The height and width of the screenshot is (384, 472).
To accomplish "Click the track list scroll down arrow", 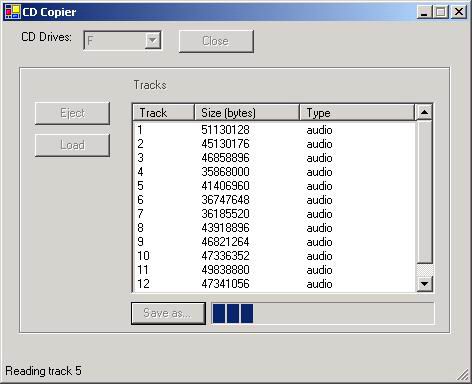I will [x=424, y=284].
